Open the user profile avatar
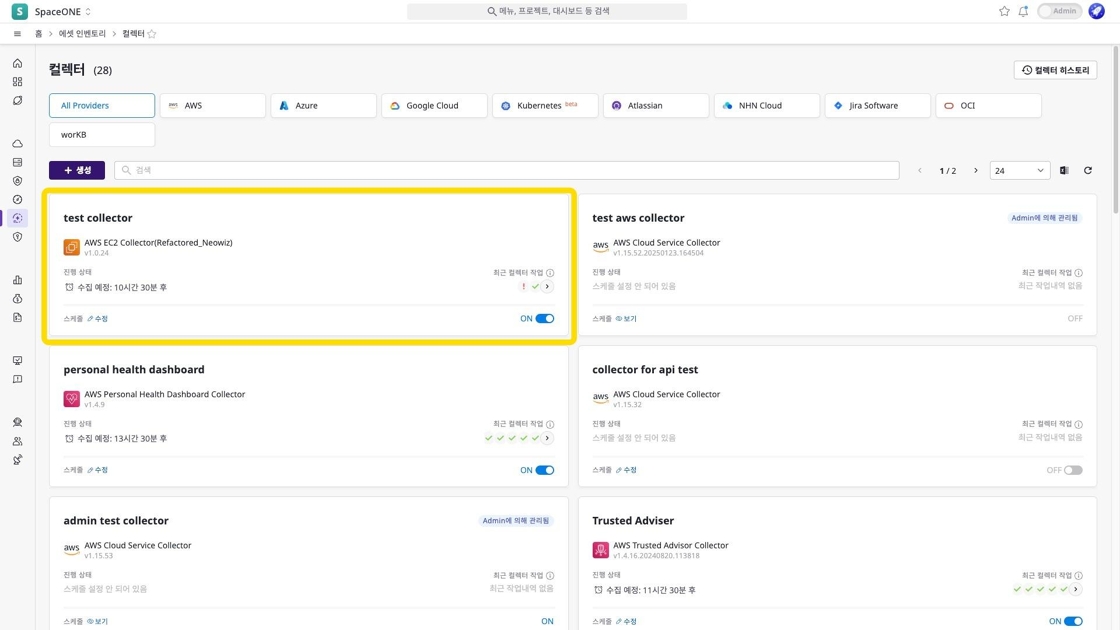The image size is (1120, 630). (x=1096, y=12)
